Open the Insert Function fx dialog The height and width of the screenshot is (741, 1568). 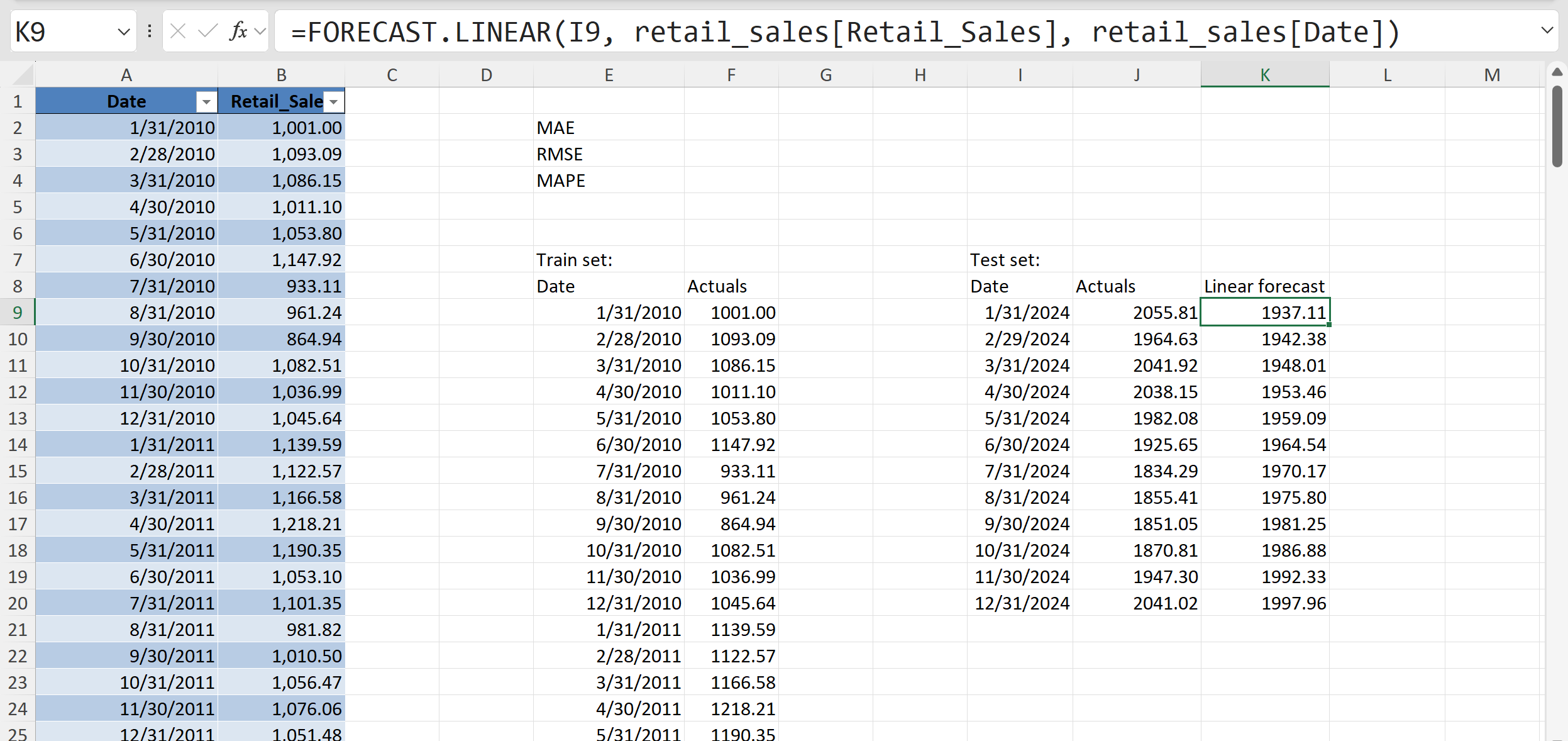click(238, 31)
